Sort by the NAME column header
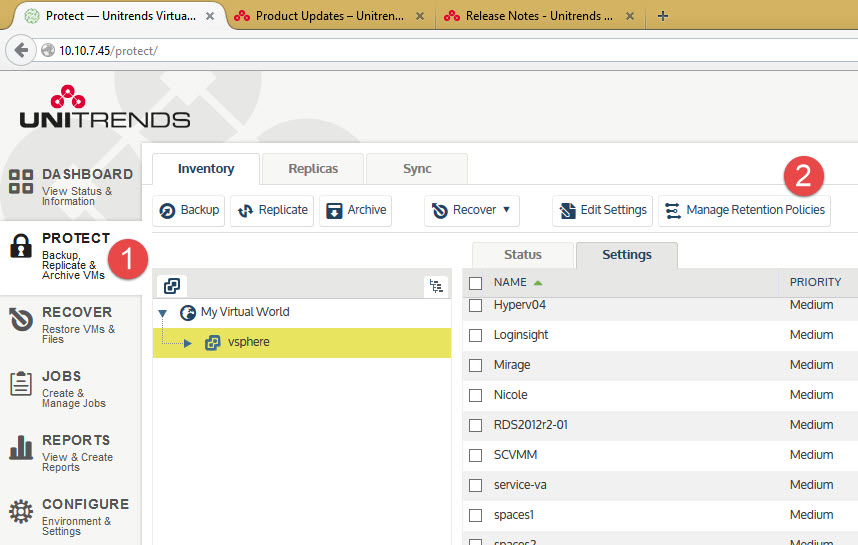The image size is (858, 545). click(x=510, y=282)
